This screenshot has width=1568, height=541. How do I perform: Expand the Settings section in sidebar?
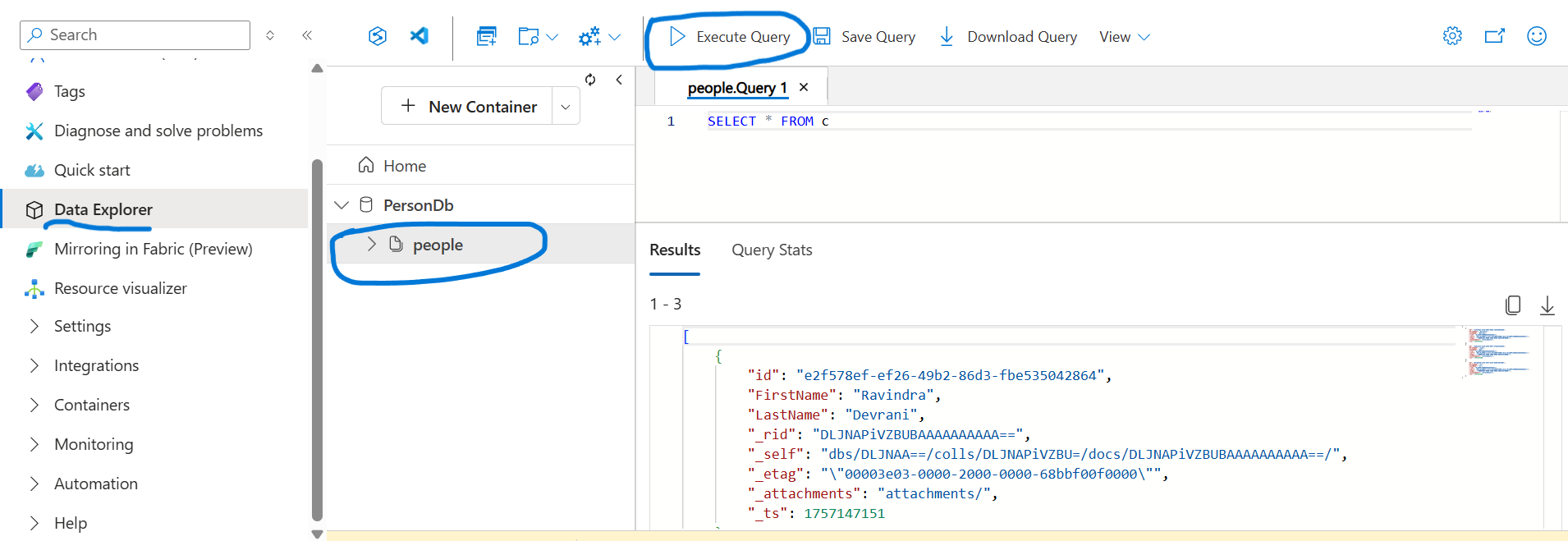(x=34, y=326)
